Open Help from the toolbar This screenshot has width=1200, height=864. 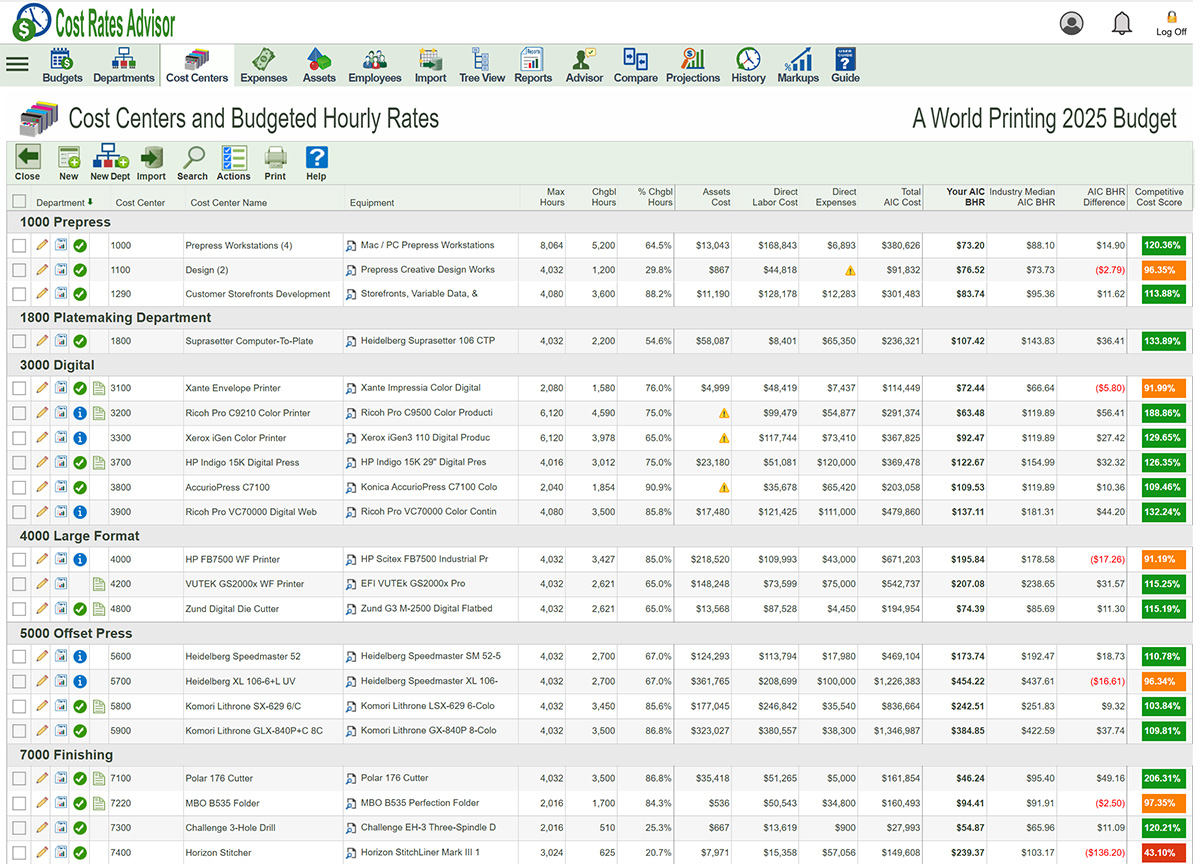pyautogui.click(x=316, y=163)
